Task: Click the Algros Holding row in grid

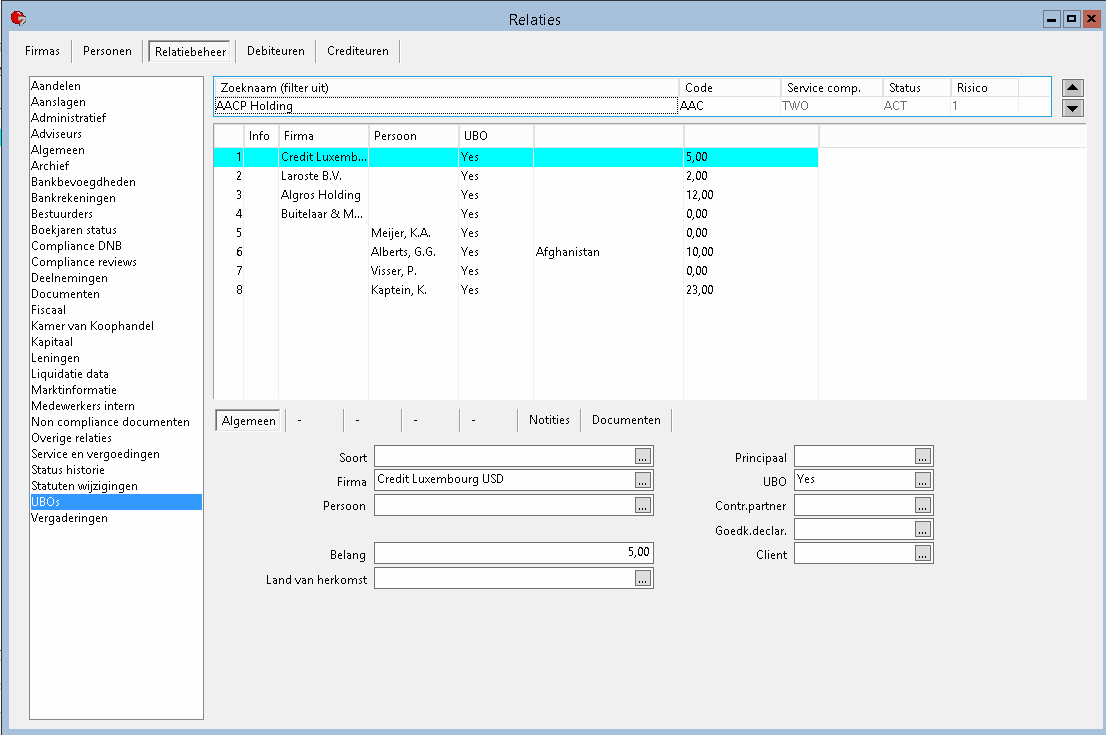Action: (516, 195)
